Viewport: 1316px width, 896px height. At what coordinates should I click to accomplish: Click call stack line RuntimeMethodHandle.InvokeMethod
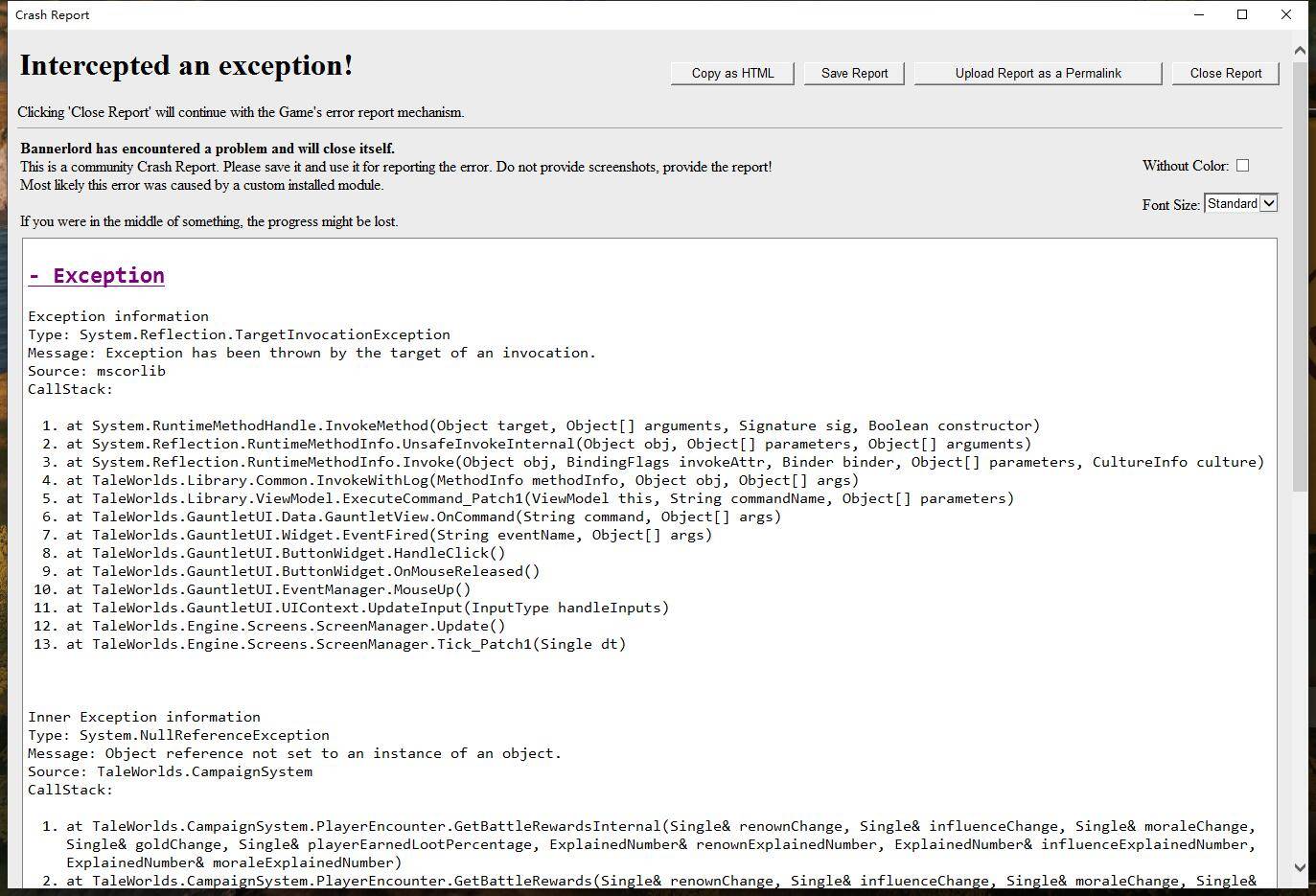point(553,425)
